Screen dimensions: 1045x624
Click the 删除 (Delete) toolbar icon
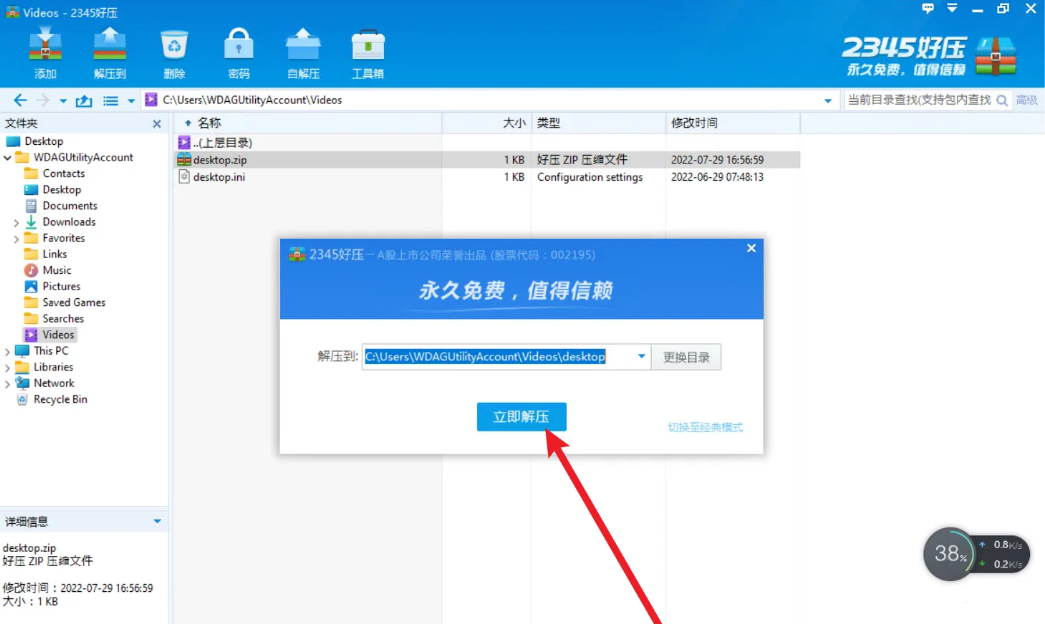point(174,52)
